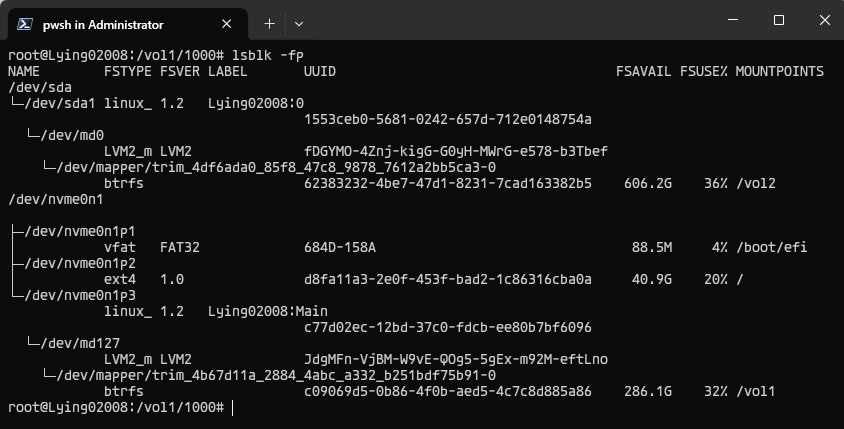
Task: Click the cursor at the bottom prompt
Action: [233, 408]
